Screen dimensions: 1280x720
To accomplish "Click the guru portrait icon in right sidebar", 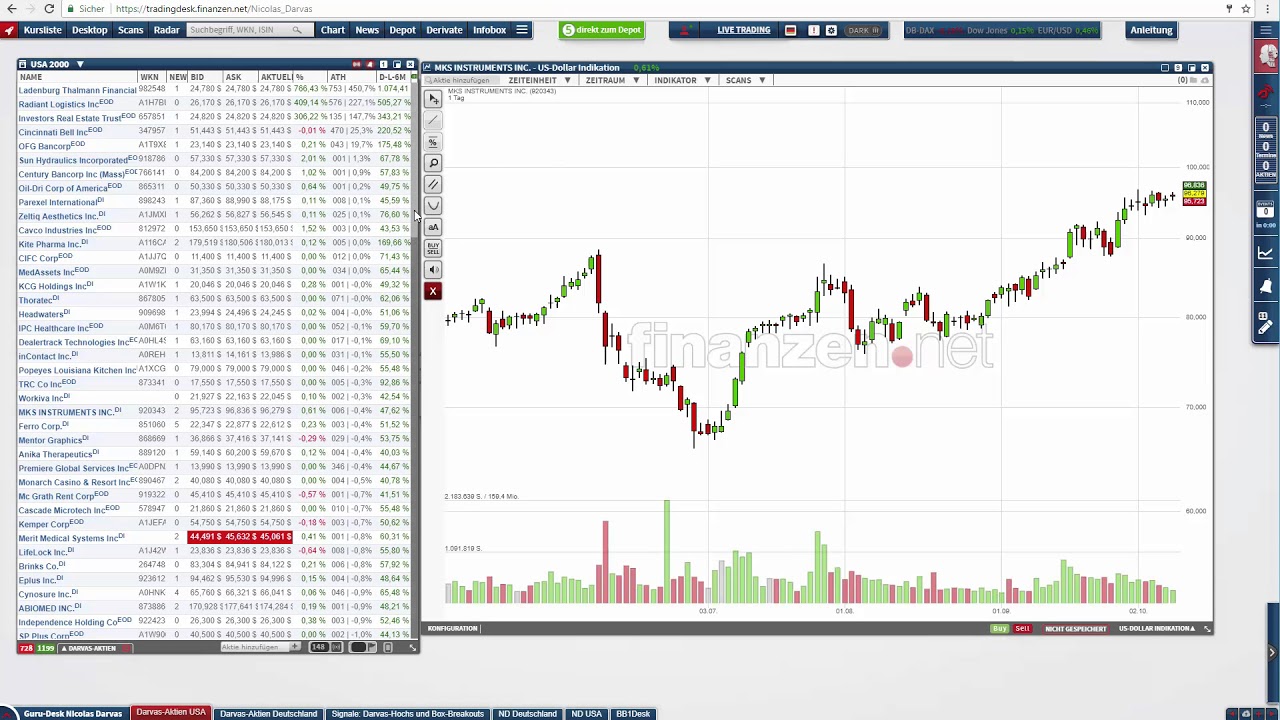I will (1266, 57).
